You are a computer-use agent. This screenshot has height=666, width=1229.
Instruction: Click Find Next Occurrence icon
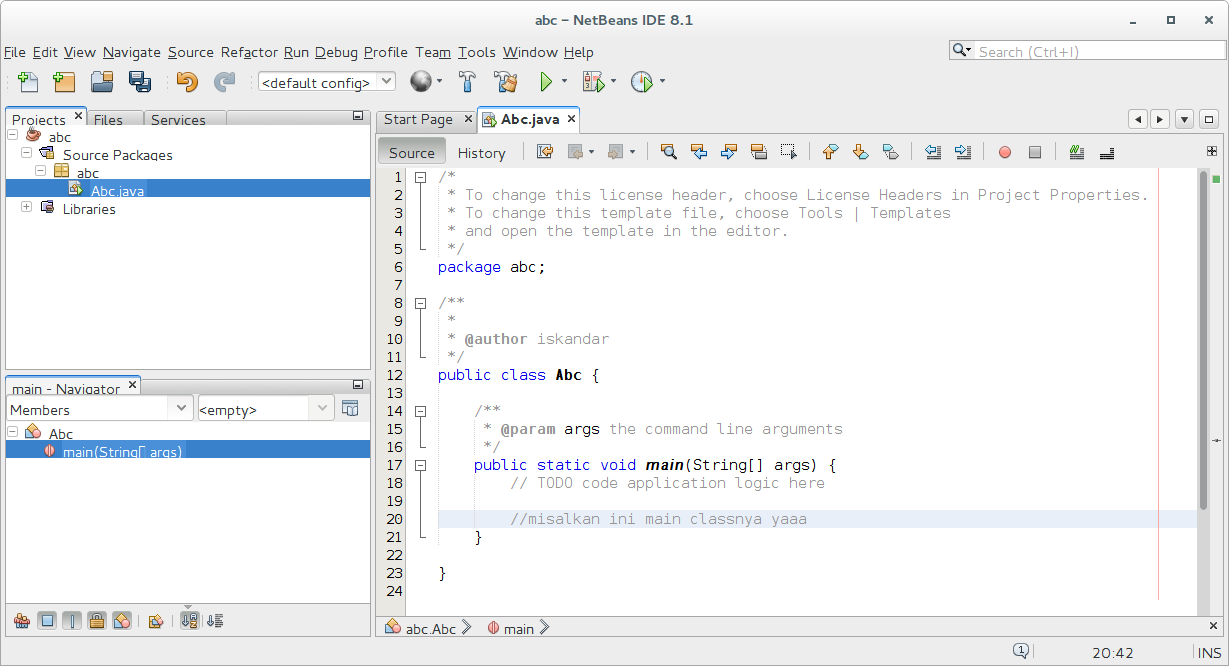(729, 152)
